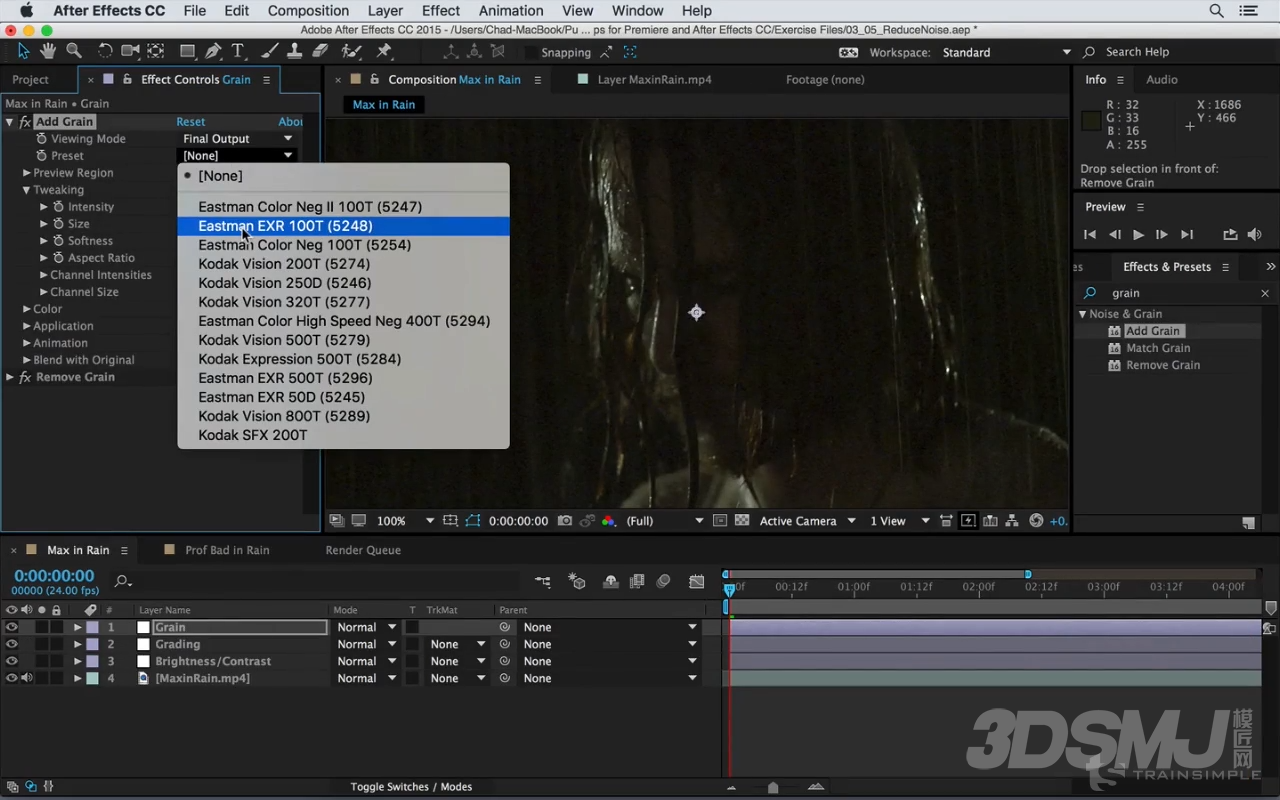Select the Selection arrow tool
This screenshot has height=800, width=1280.
23,51
